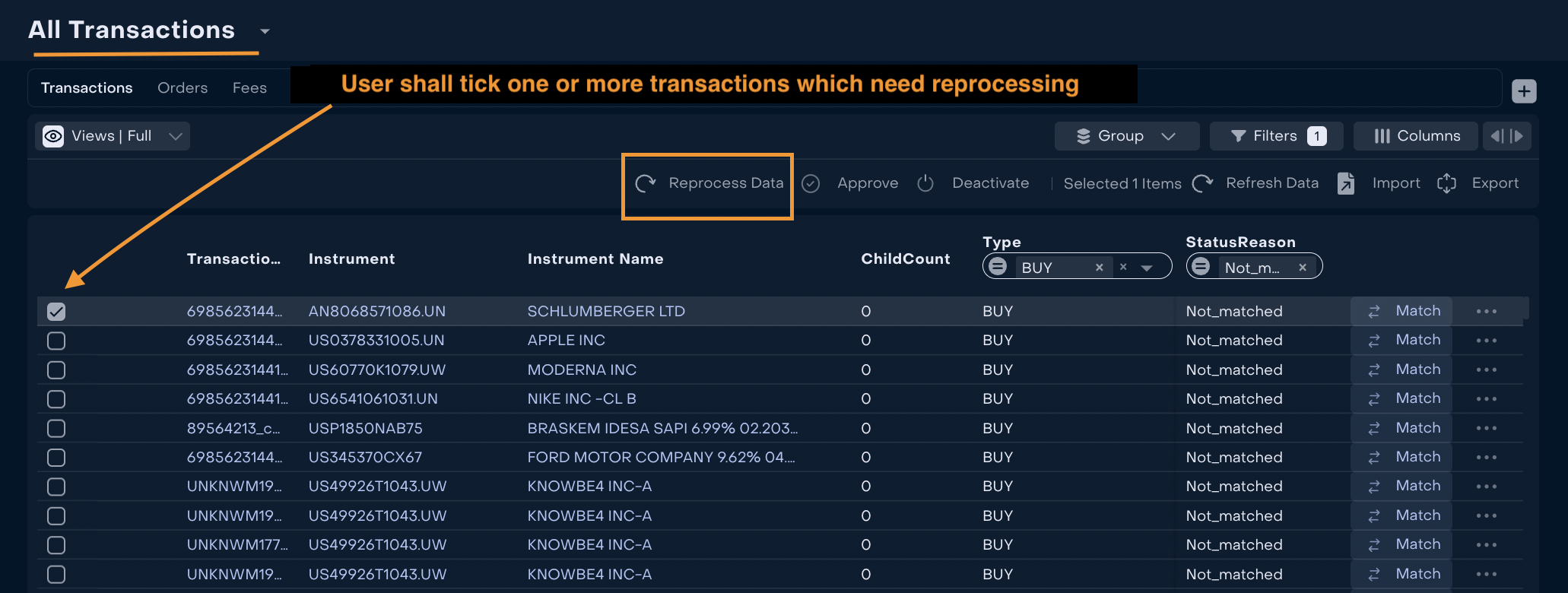Open three-dot menu for APPLE INC row
Screen dimensions: 1568x593
pos(1486,341)
